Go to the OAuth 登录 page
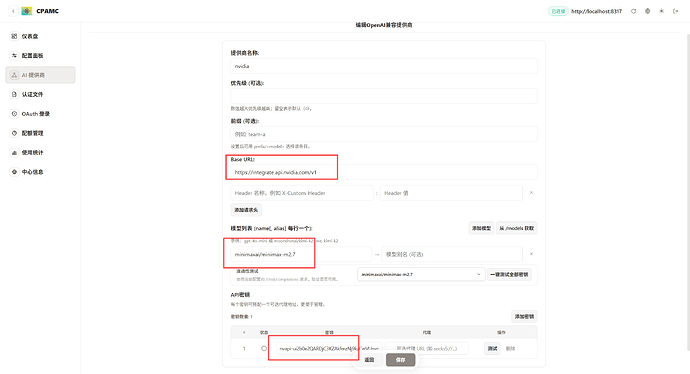Screen dimensions: 690x374 [40, 114]
